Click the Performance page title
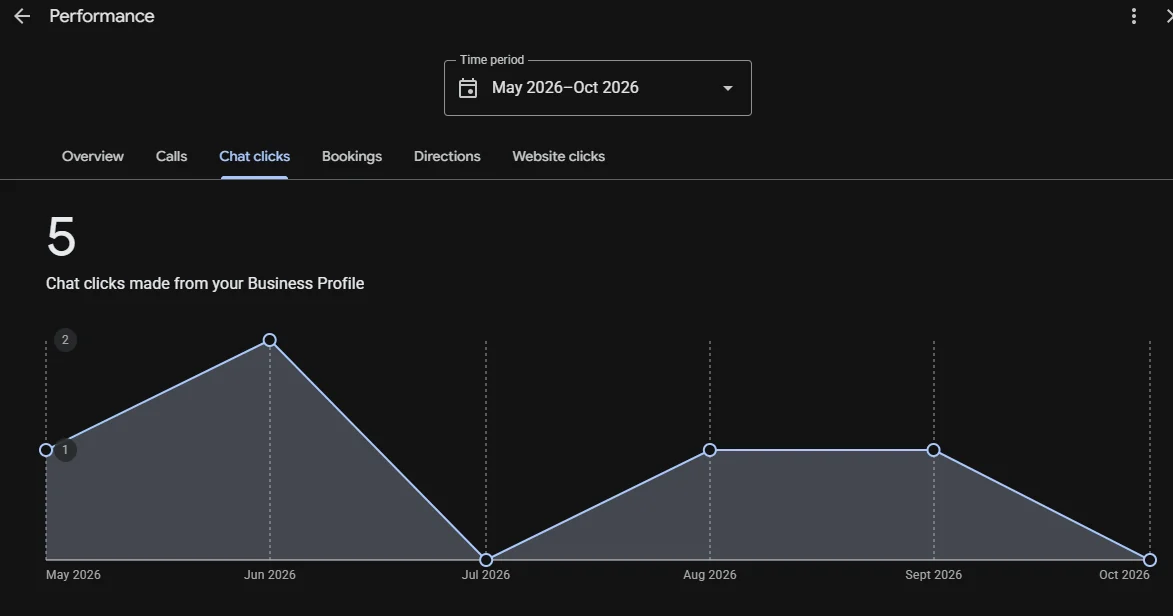1173x616 pixels. click(102, 16)
